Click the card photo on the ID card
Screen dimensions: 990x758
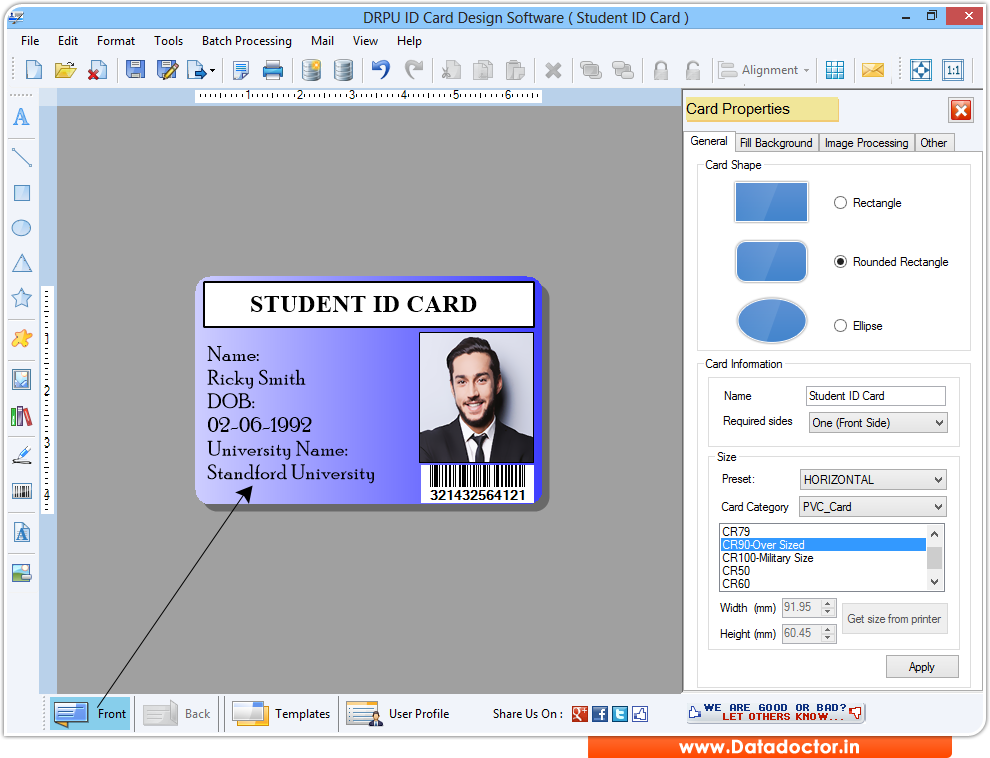click(477, 398)
